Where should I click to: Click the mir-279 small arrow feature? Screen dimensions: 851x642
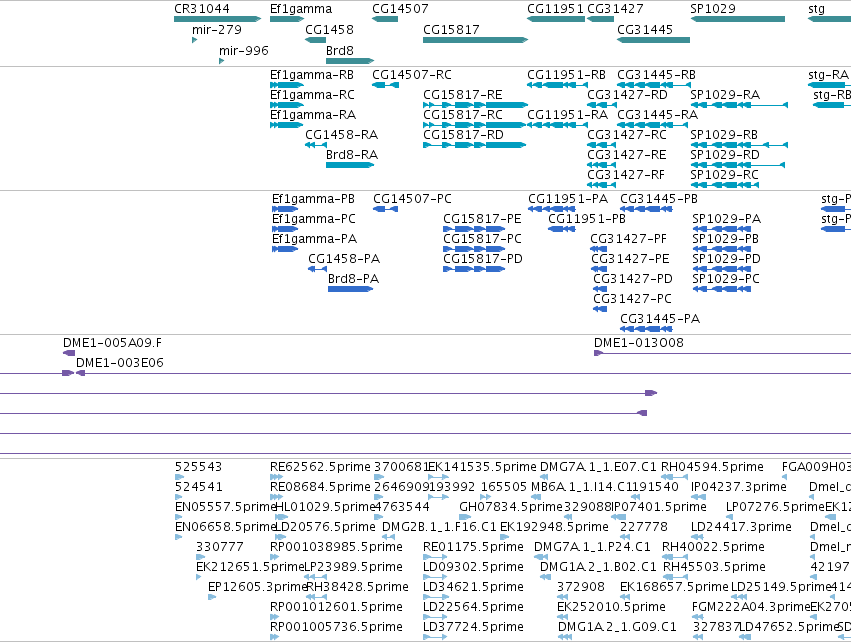[194, 40]
